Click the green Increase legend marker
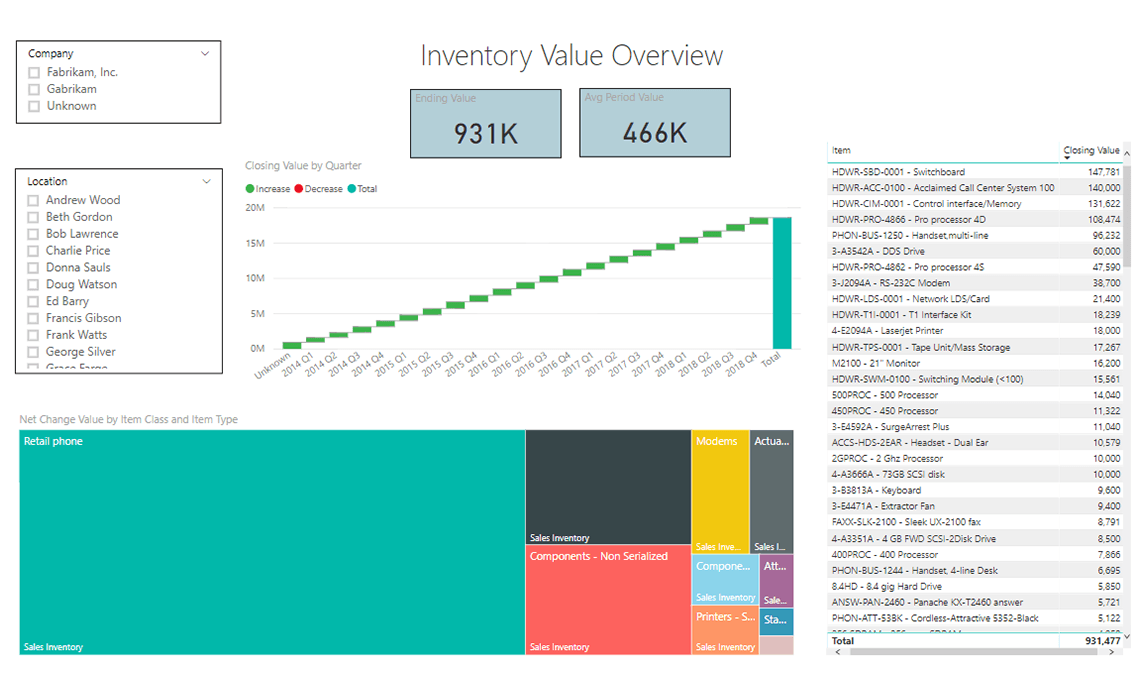This screenshot has width=1140, height=687. (x=250, y=189)
